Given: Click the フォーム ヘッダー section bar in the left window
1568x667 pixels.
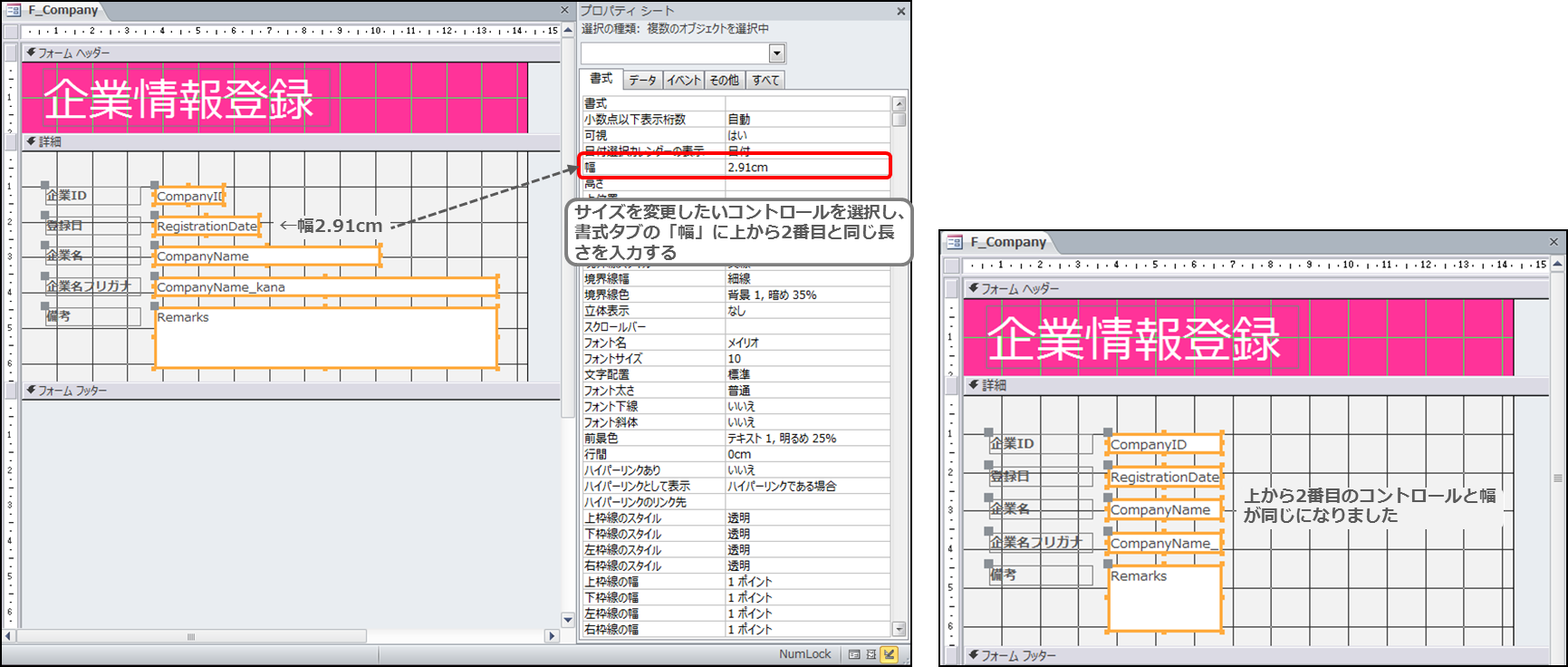Looking at the screenshot, I should [290, 53].
